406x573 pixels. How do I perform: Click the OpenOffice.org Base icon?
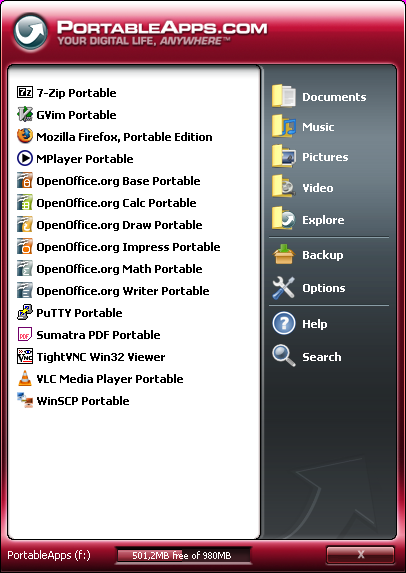tap(25, 181)
